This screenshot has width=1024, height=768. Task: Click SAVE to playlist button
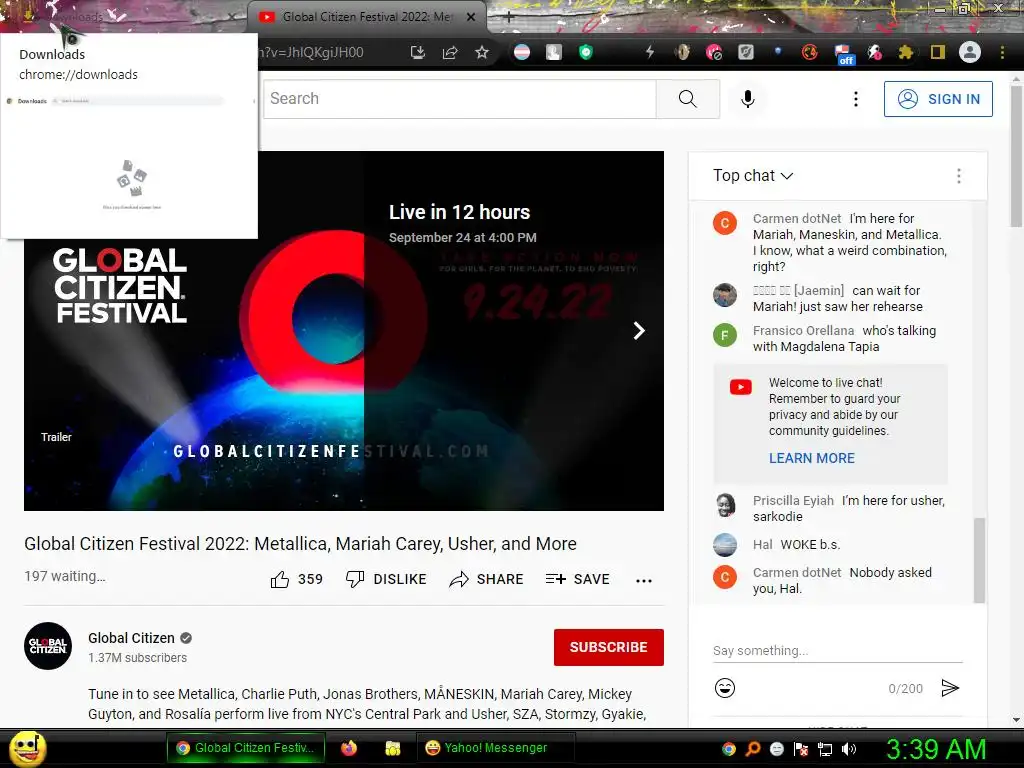(x=577, y=579)
